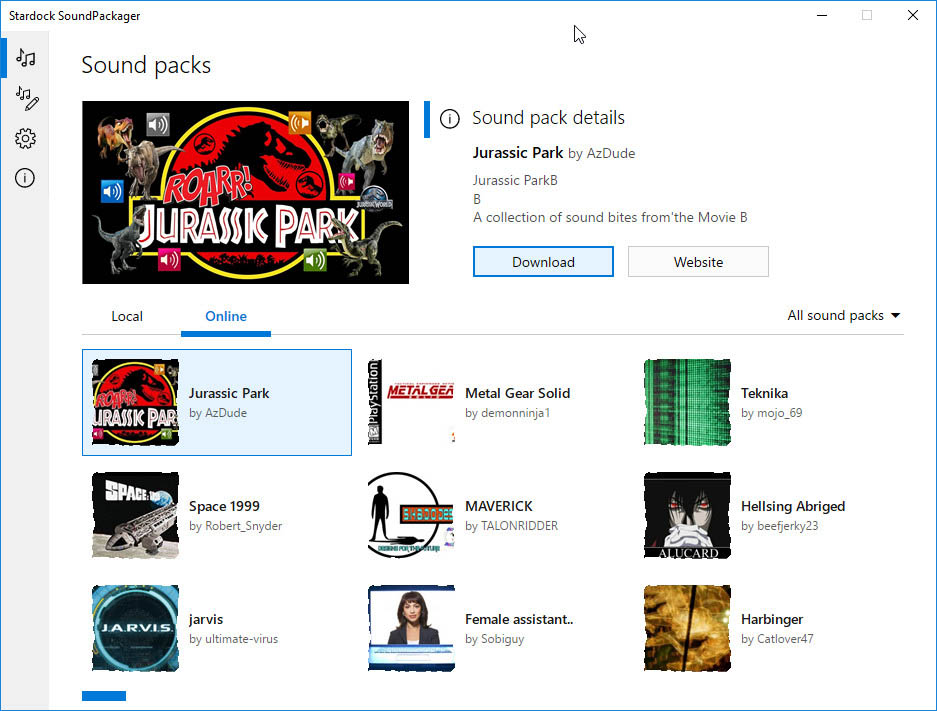Expand the All sound packs filter dropdown

843,315
